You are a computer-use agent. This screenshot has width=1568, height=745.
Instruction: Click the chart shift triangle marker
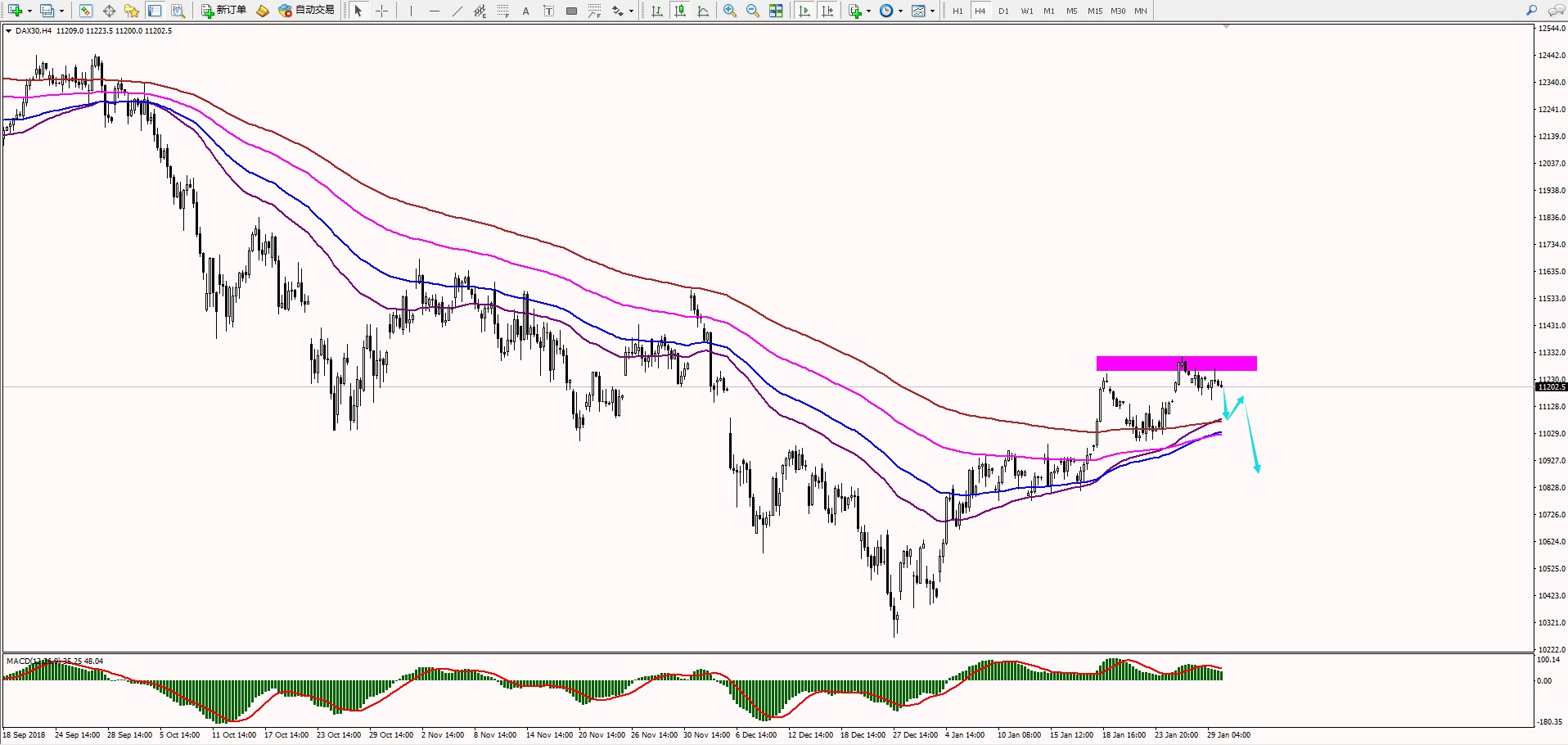click(x=1226, y=27)
